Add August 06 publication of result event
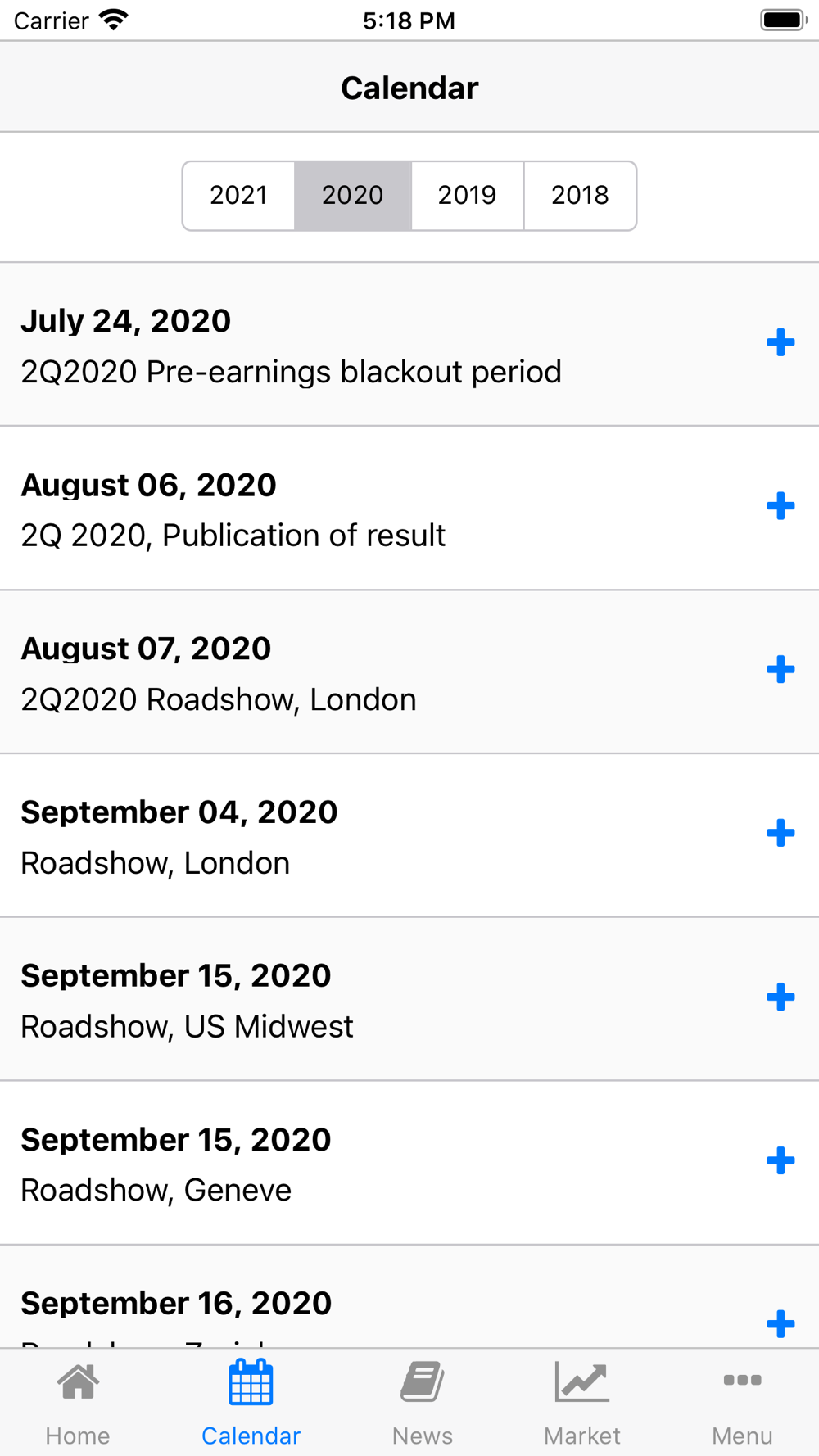This screenshot has width=819, height=1456. pyautogui.click(x=781, y=506)
